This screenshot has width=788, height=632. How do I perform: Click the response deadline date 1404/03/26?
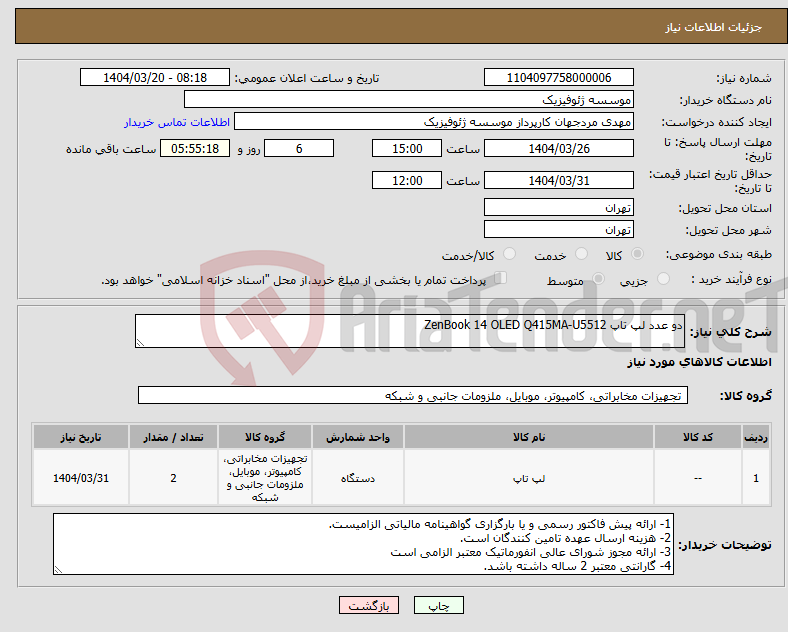(x=558, y=148)
